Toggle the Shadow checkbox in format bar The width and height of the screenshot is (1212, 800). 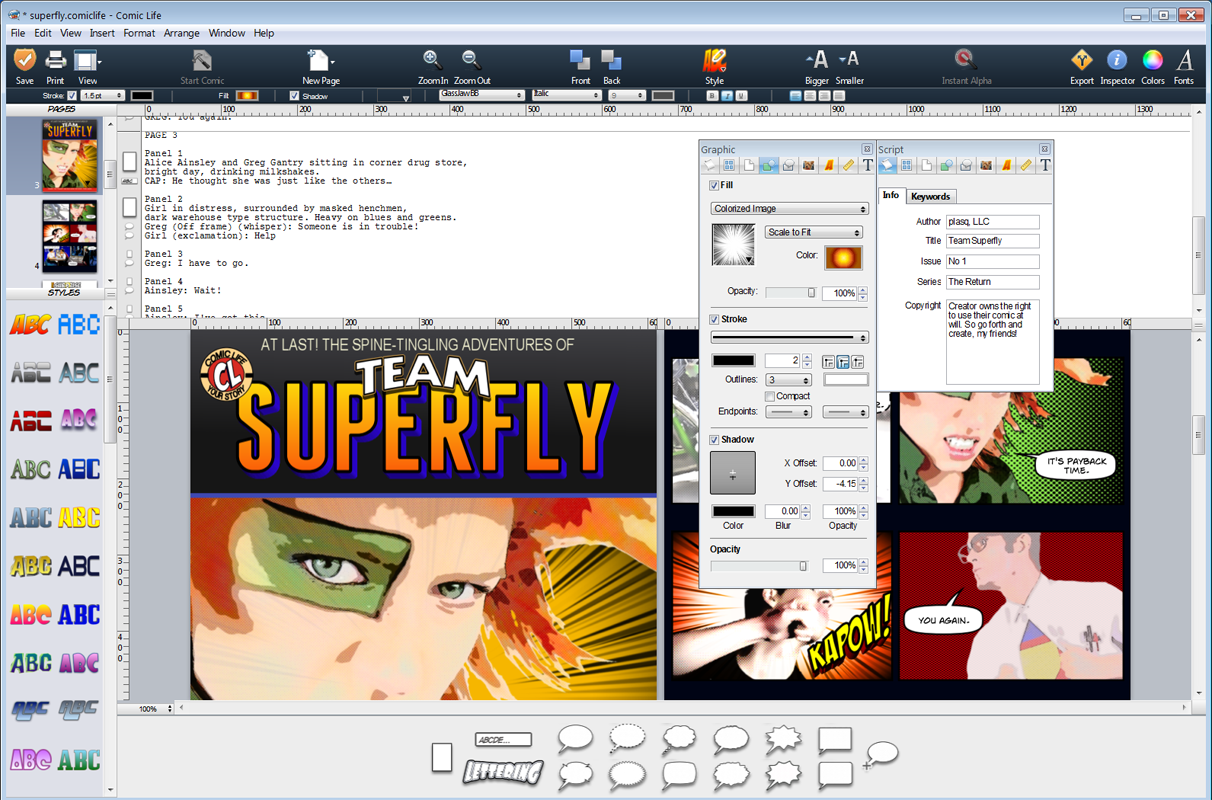click(x=294, y=96)
